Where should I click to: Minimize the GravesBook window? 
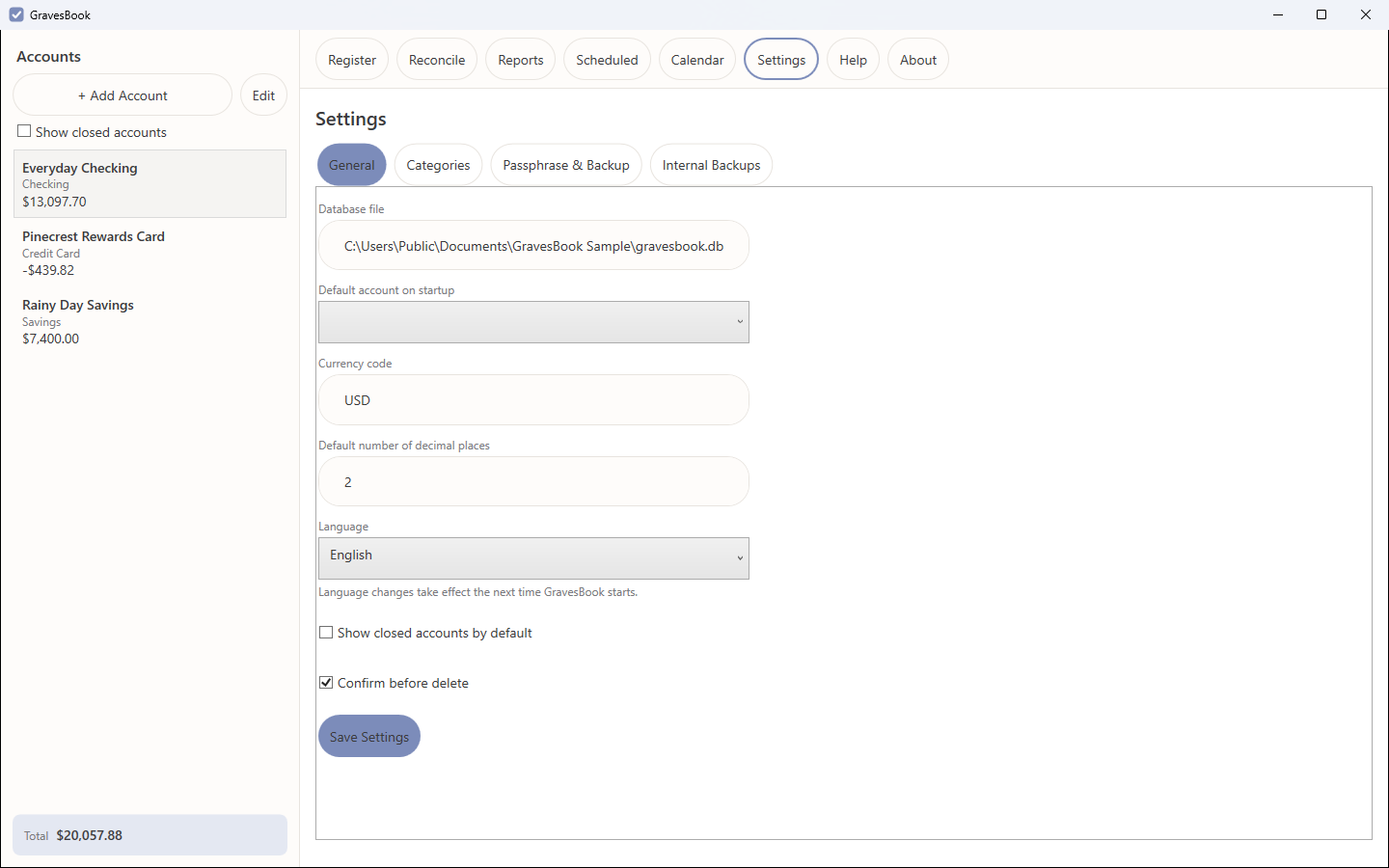[x=1278, y=14]
